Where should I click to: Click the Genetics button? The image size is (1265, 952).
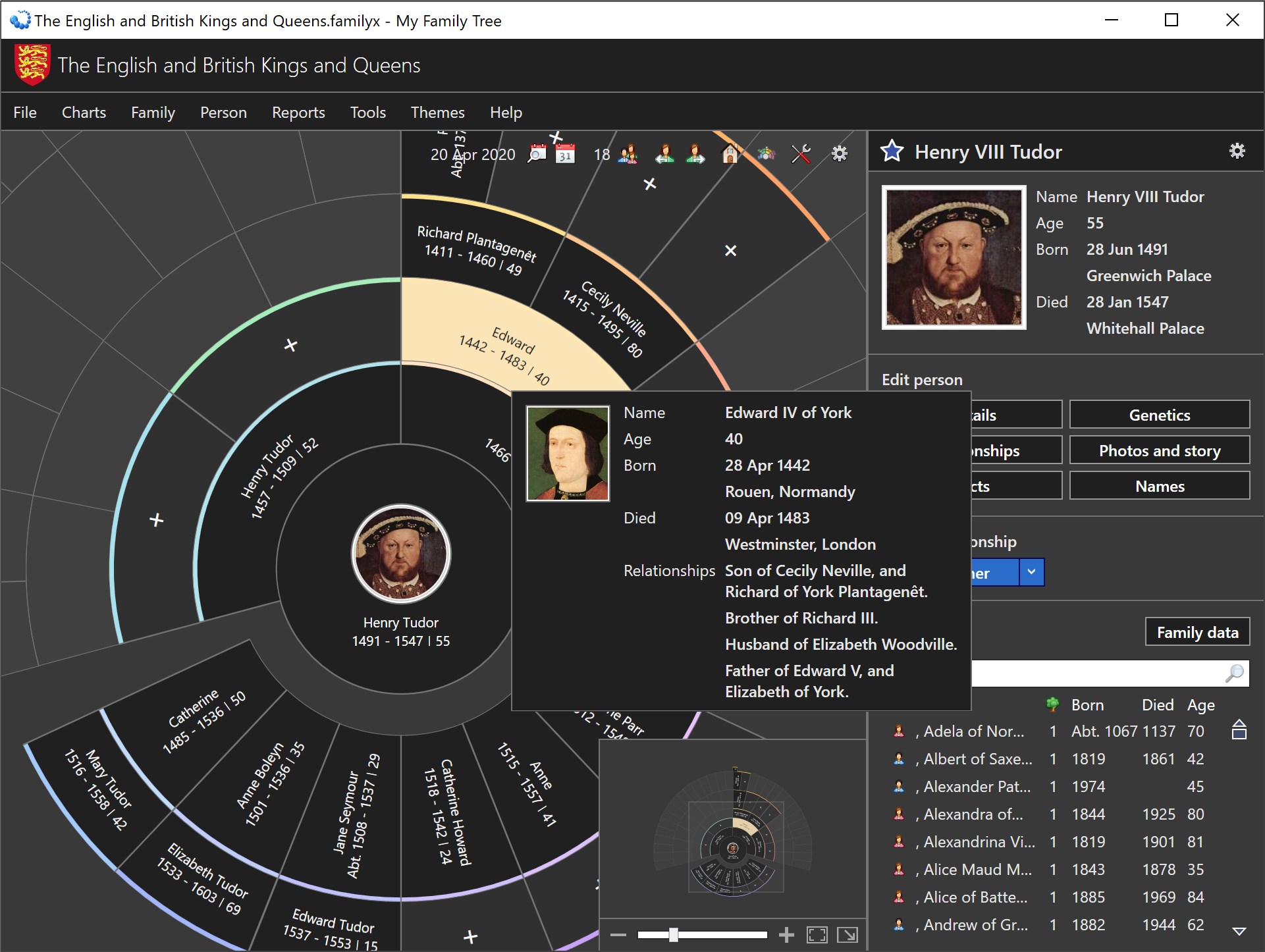[x=1159, y=415]
